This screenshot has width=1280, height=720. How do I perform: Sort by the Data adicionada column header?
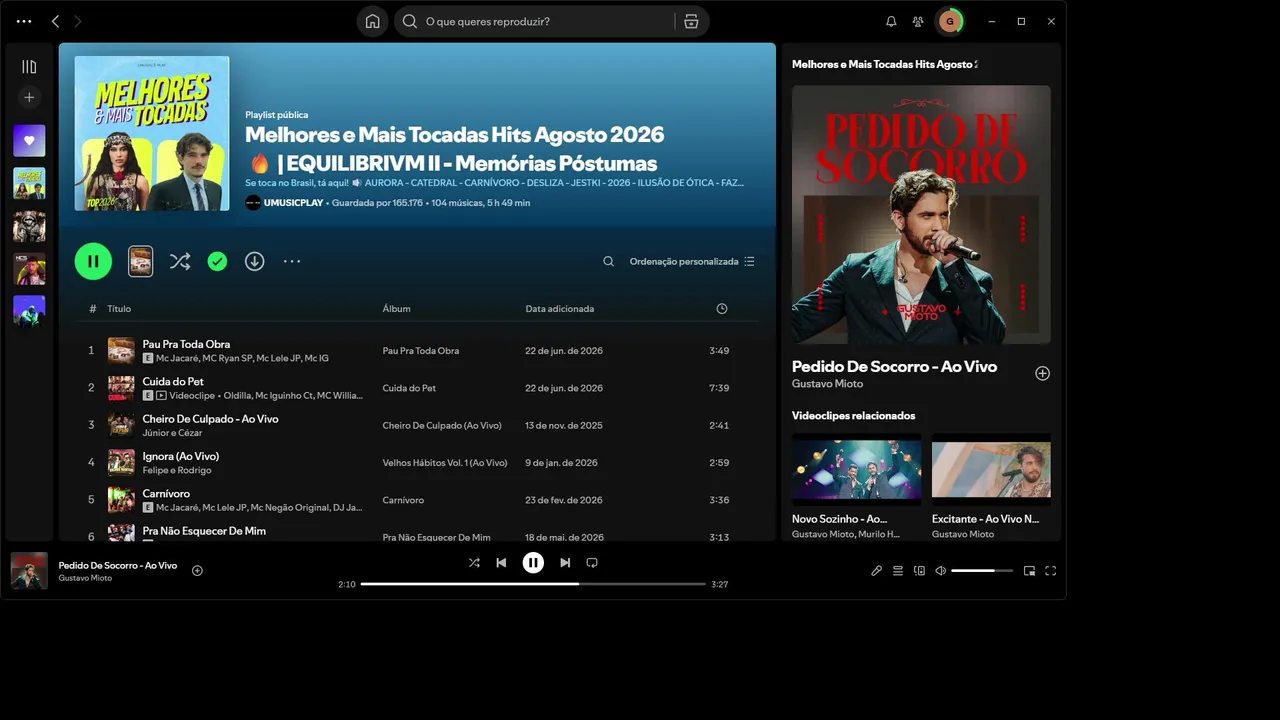coord(560,309)
